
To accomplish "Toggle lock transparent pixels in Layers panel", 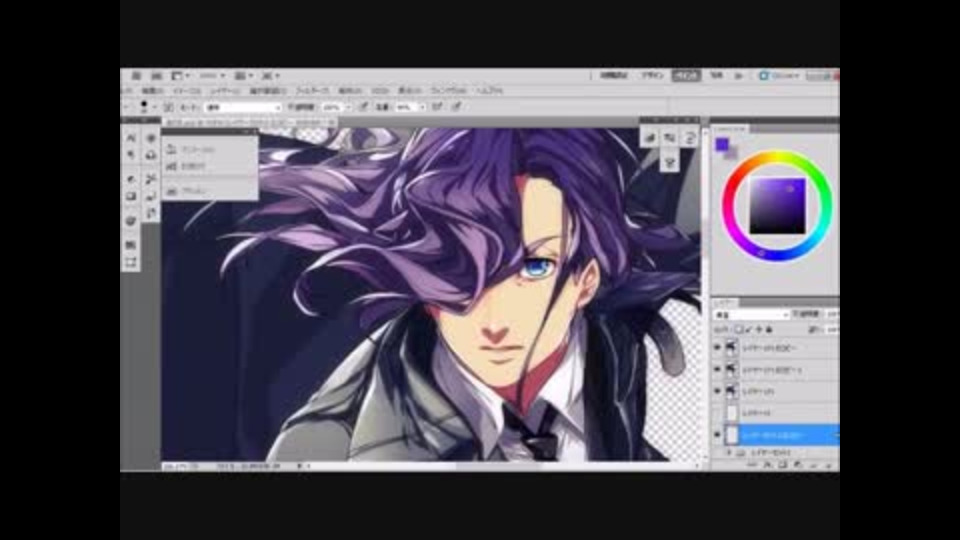I will [x=738, y=330].
